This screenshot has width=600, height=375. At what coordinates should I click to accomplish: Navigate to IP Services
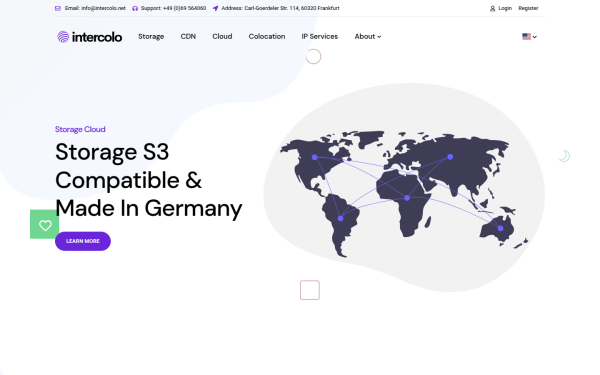tap(320, 36)
